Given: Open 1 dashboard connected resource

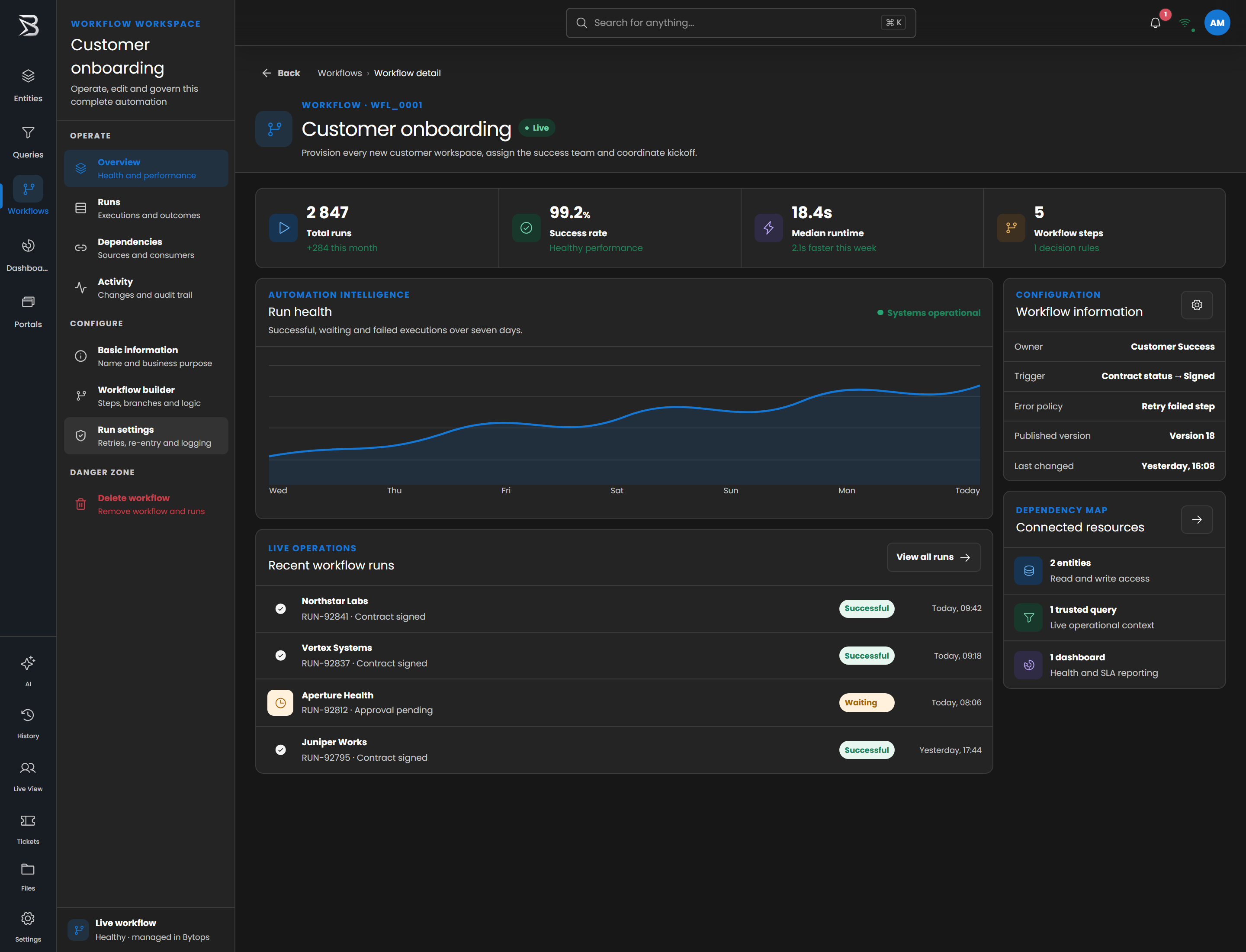Looking at the screenshot, I should click(1114, 665).
